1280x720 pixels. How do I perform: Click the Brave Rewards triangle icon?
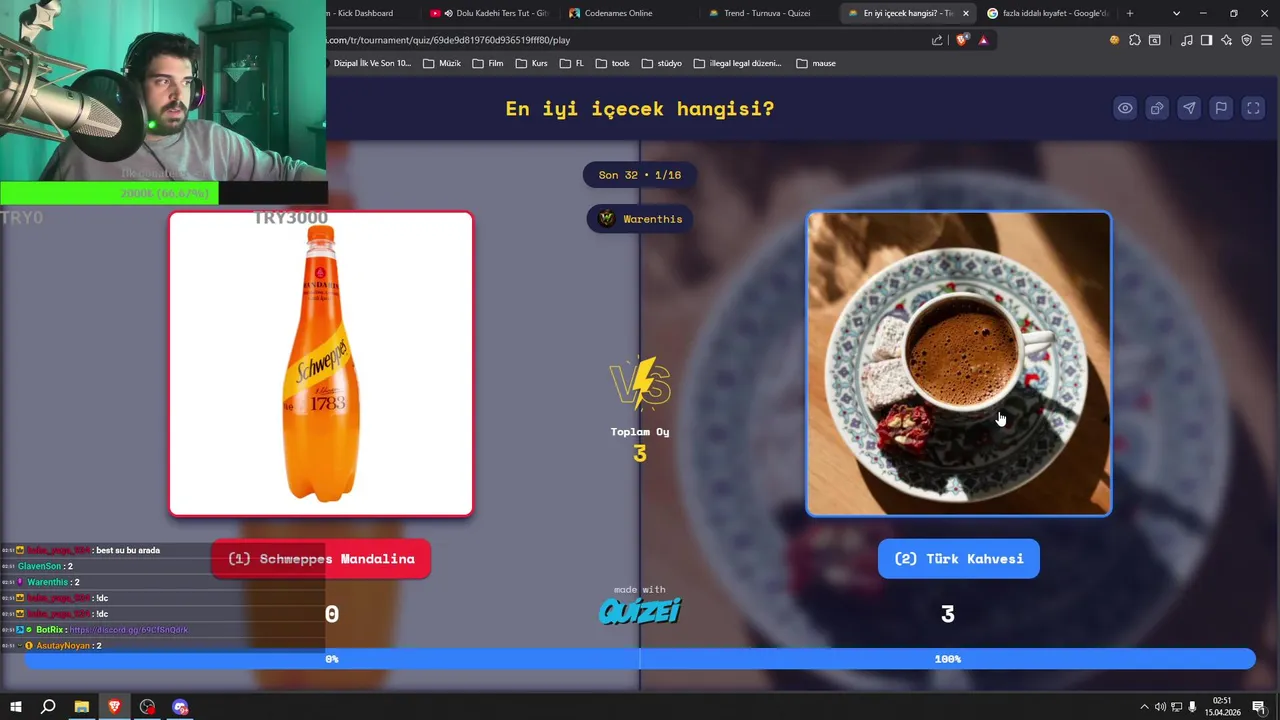pos(984,40)
